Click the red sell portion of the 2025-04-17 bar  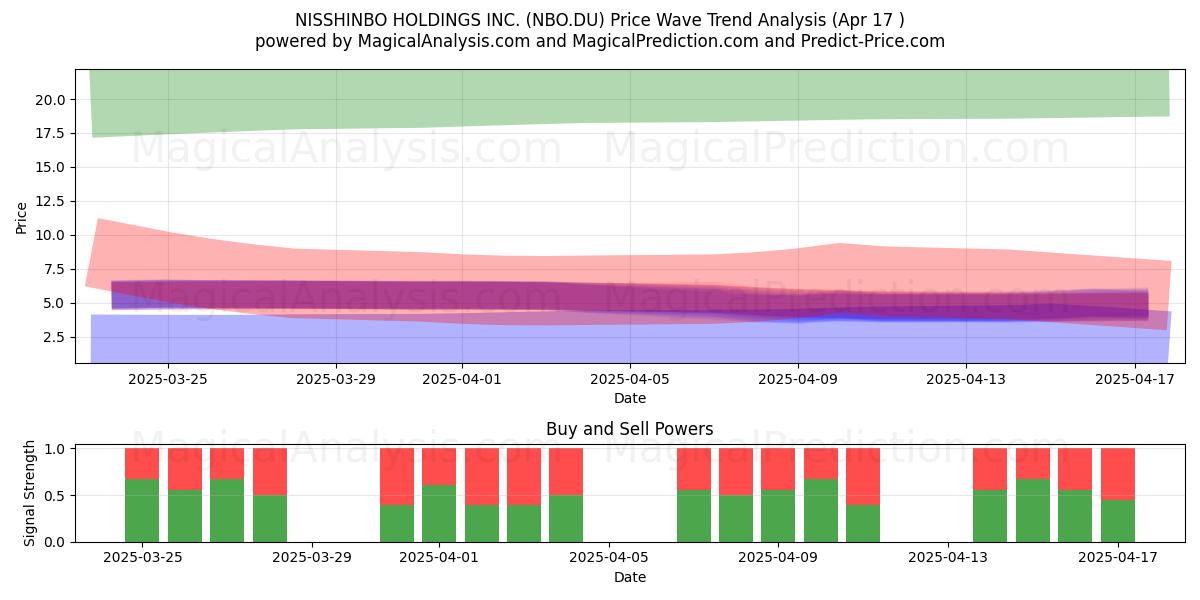click(x=1117, y=474)
